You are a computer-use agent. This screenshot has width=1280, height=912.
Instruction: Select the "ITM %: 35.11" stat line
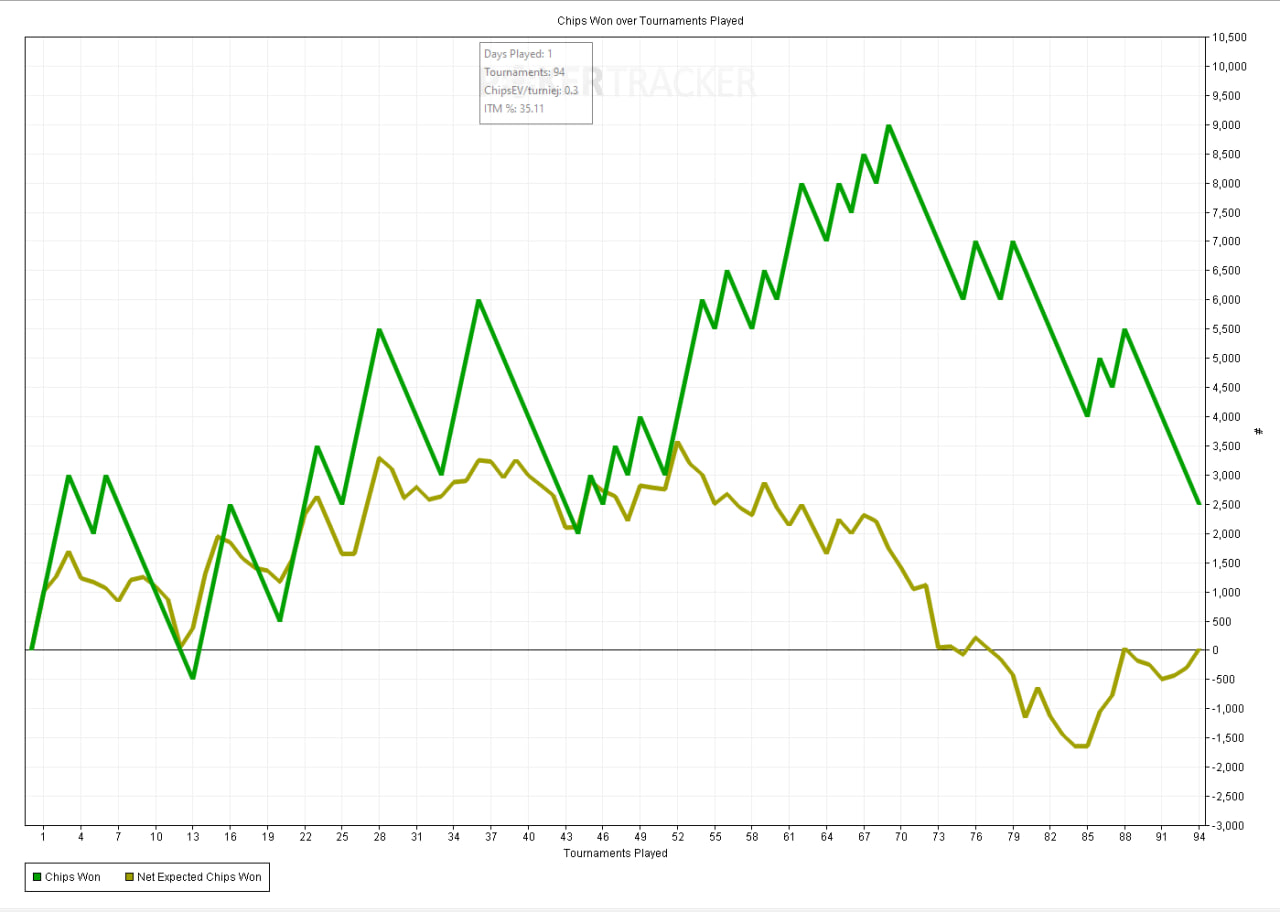pyautogui.click(x=514, y=108)
